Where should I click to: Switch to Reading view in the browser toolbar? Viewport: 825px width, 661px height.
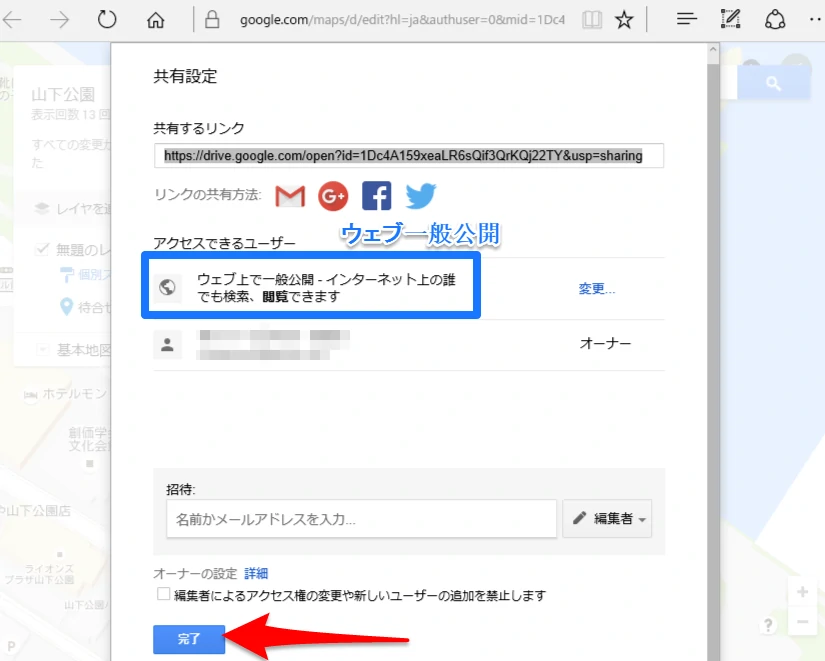[591, 19]
